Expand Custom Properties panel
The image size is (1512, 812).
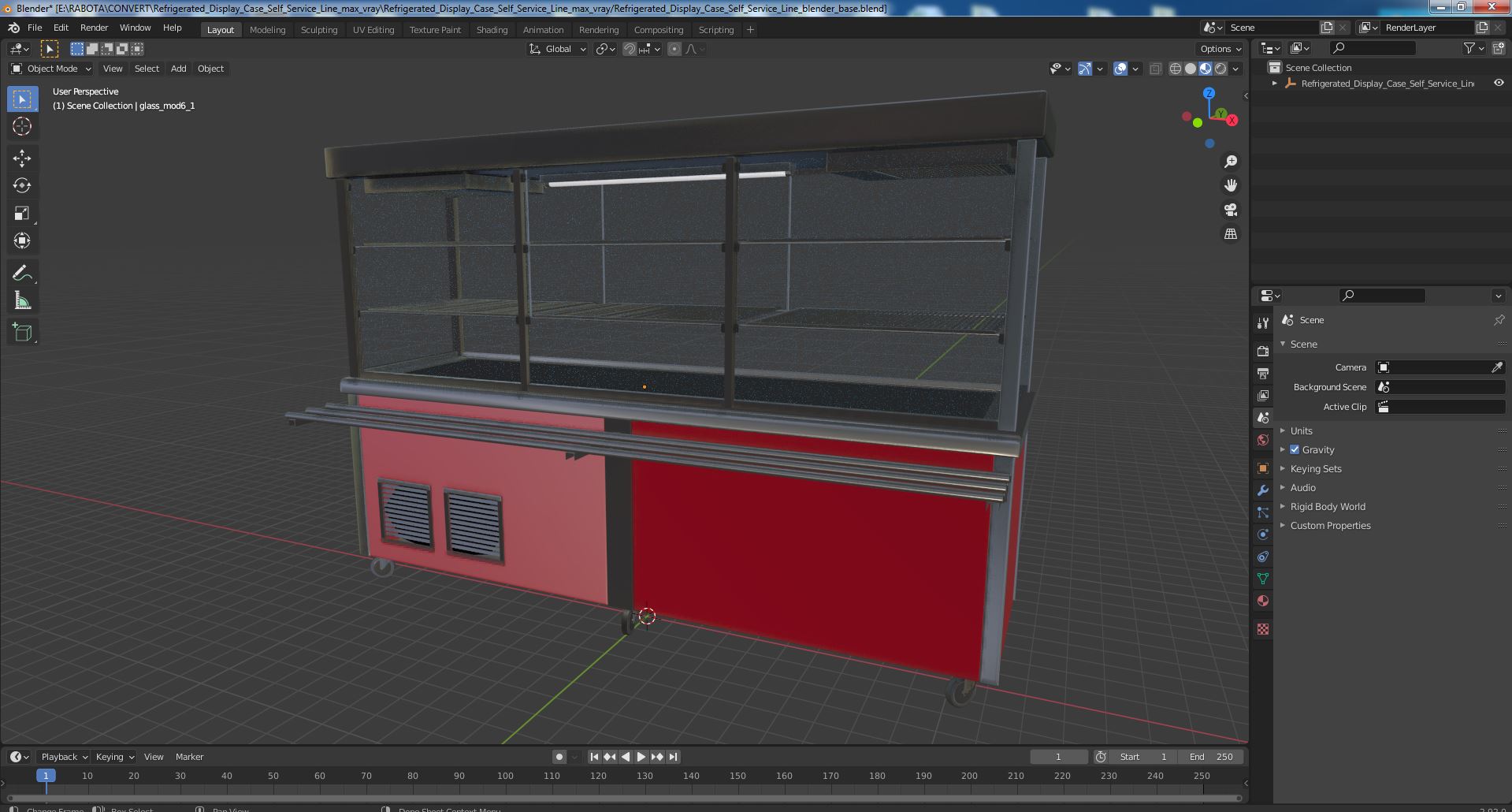click(x=1330, y=525)
